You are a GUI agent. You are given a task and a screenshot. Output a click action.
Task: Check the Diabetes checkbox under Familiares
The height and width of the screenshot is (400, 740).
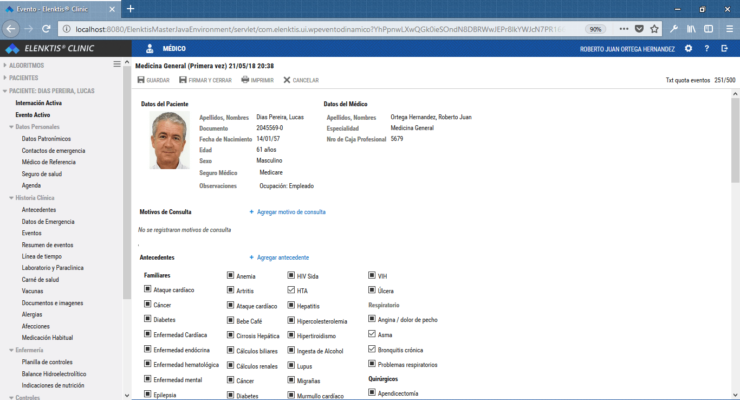point(148,319)
